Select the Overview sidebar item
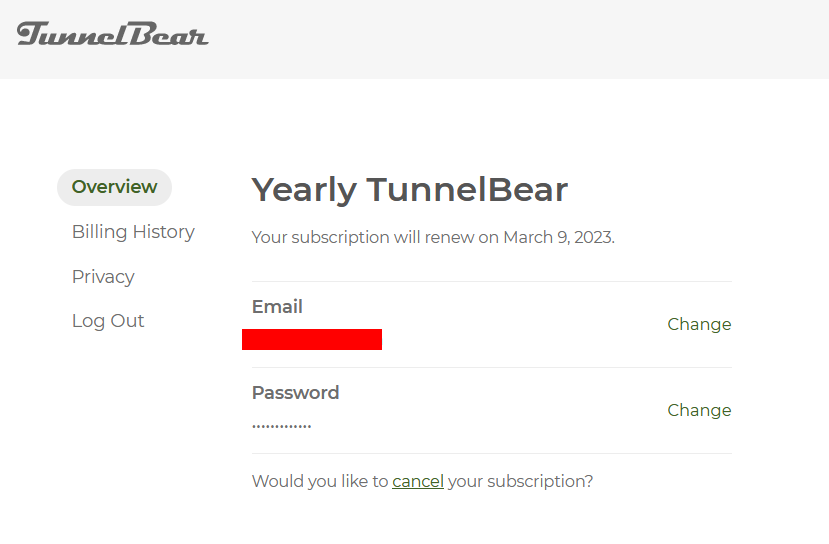The image size is (829, 544). point(114,187)
